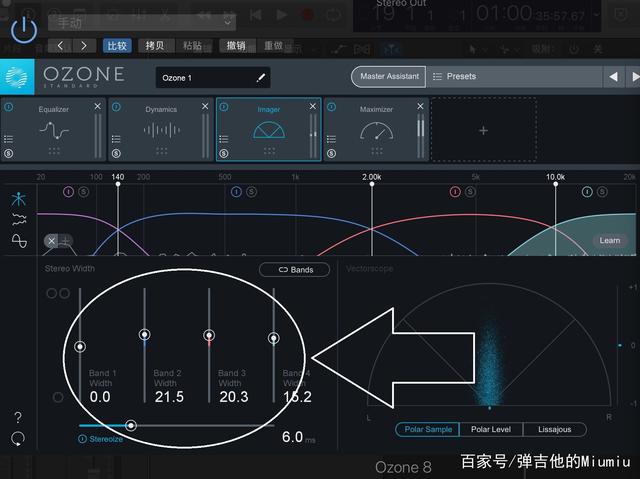Bypass Band 1 purple power icon
The height and width of the screenshot is (479, 640).
pyautogui.click(x=69, y=192)
